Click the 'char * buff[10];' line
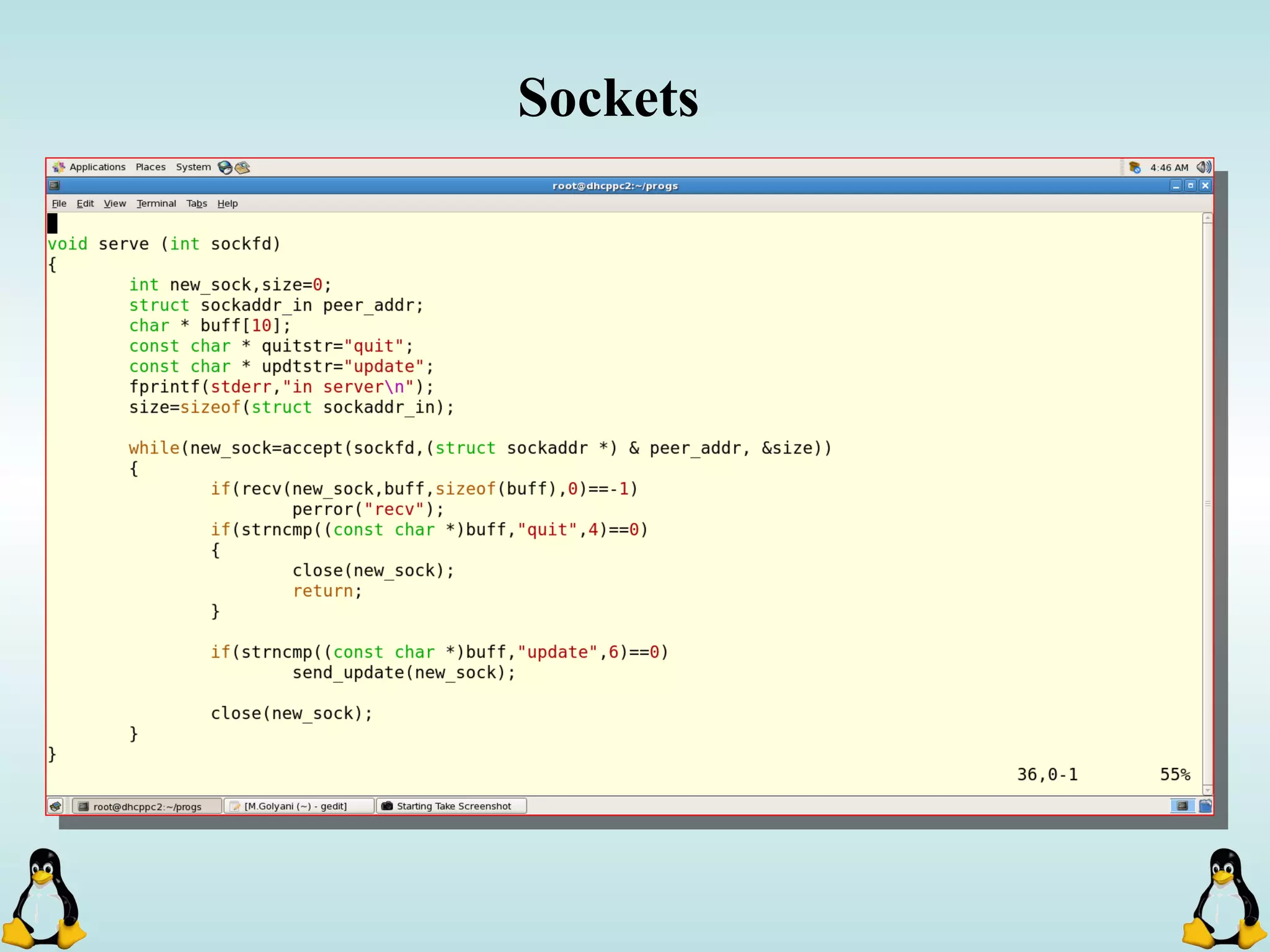The image size is (1270, 952). (x=210, y=326)
